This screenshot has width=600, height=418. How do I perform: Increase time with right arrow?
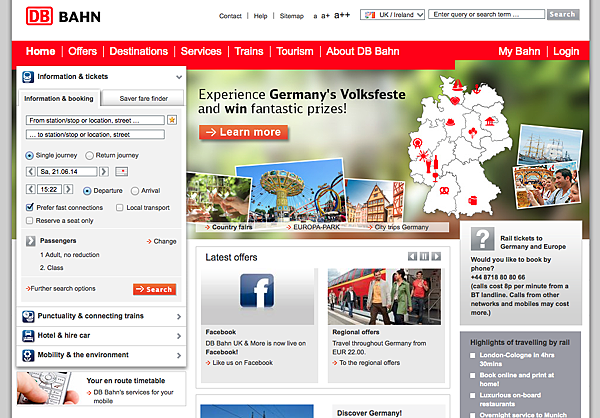pos(68,189)
